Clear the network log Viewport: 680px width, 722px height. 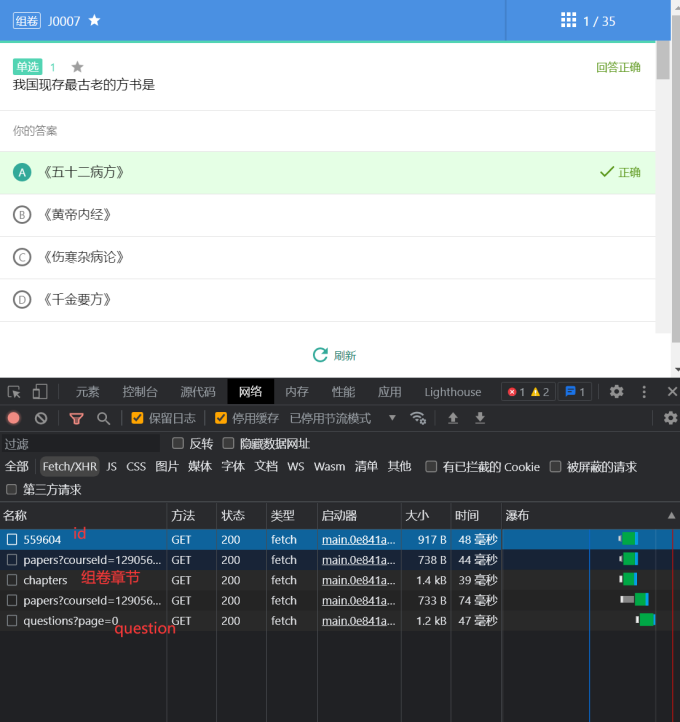(41, 418)
